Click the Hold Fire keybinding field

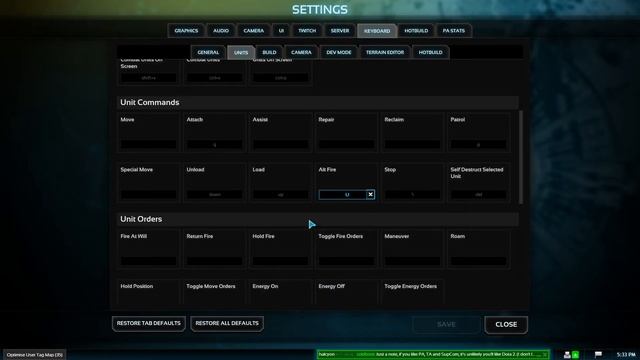(280, 261)
